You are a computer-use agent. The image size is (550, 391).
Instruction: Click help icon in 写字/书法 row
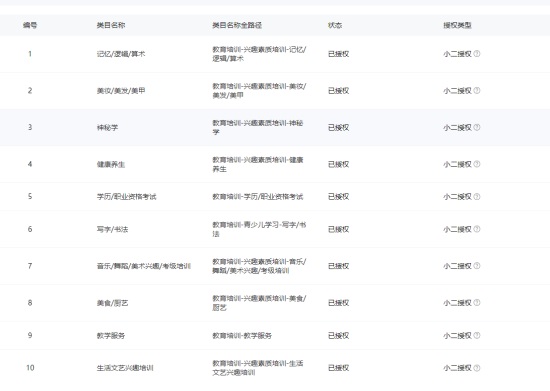(x=477, y=229)
